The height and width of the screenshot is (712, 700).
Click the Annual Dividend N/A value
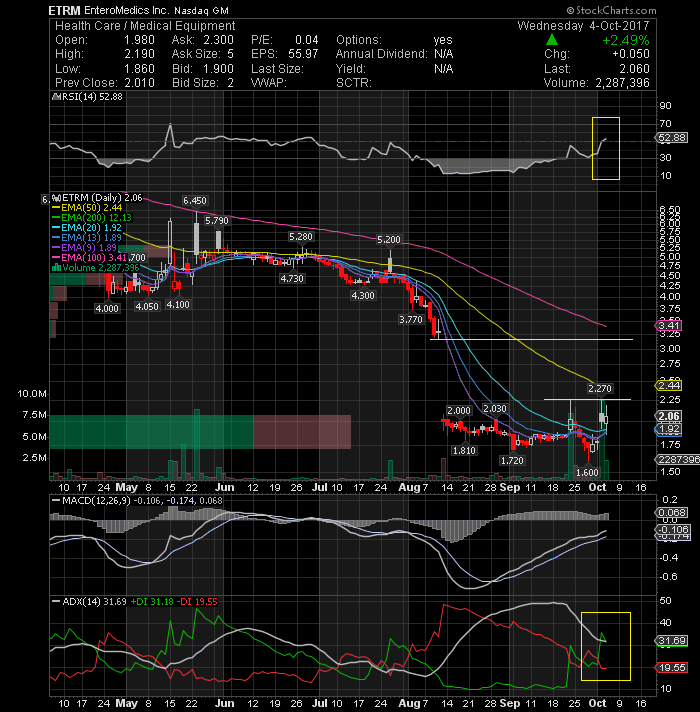(443, 54)
